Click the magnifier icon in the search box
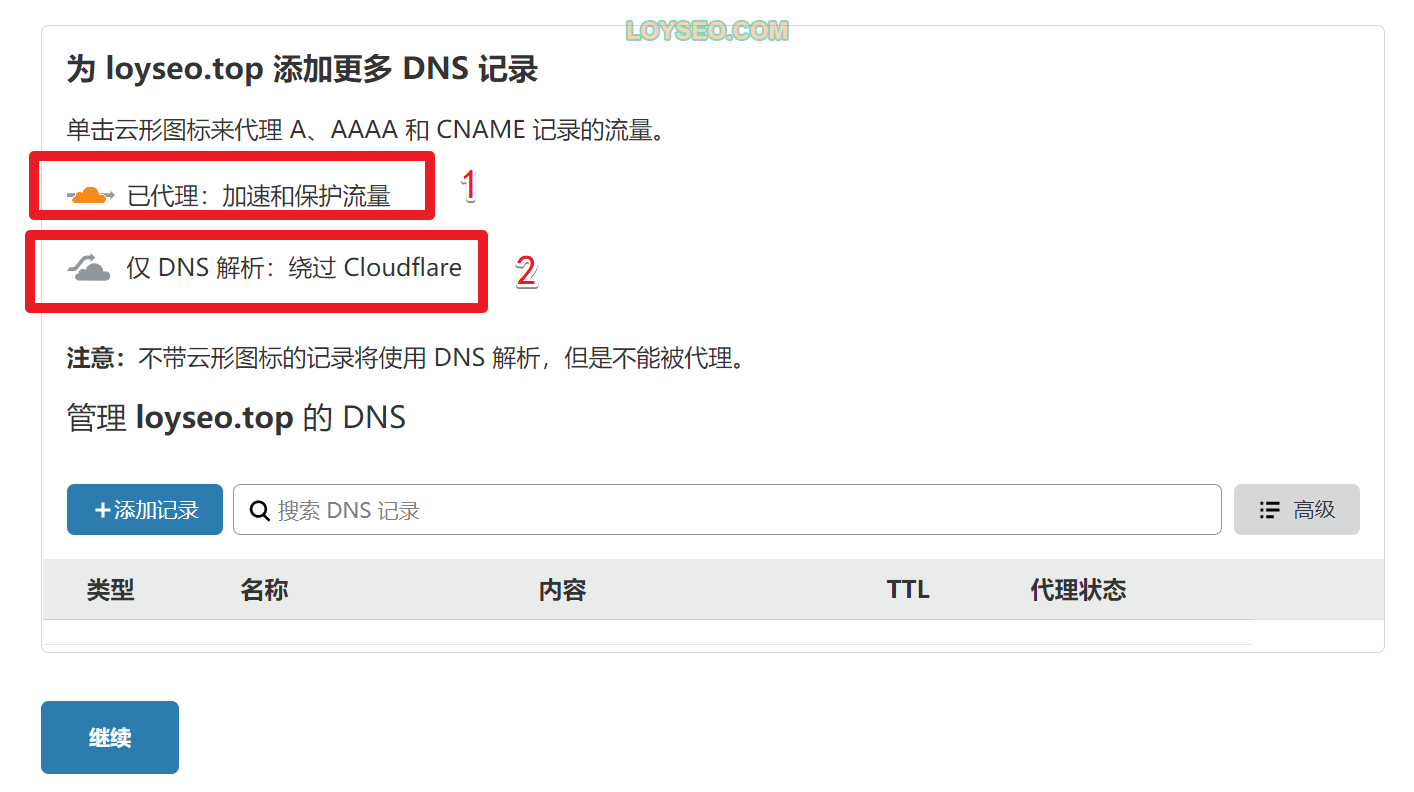The image size is (1414, 792). click(x=259, y=511)
